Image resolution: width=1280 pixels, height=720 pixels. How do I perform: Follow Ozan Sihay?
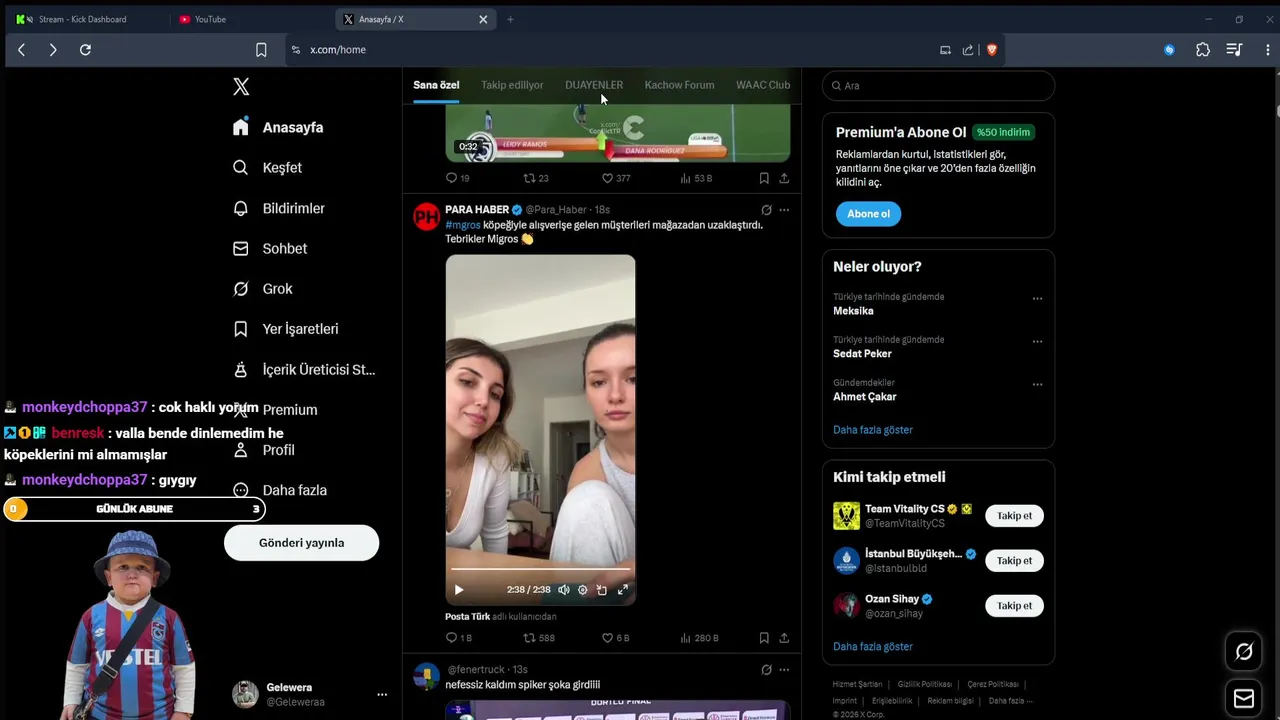point(1014,606)
